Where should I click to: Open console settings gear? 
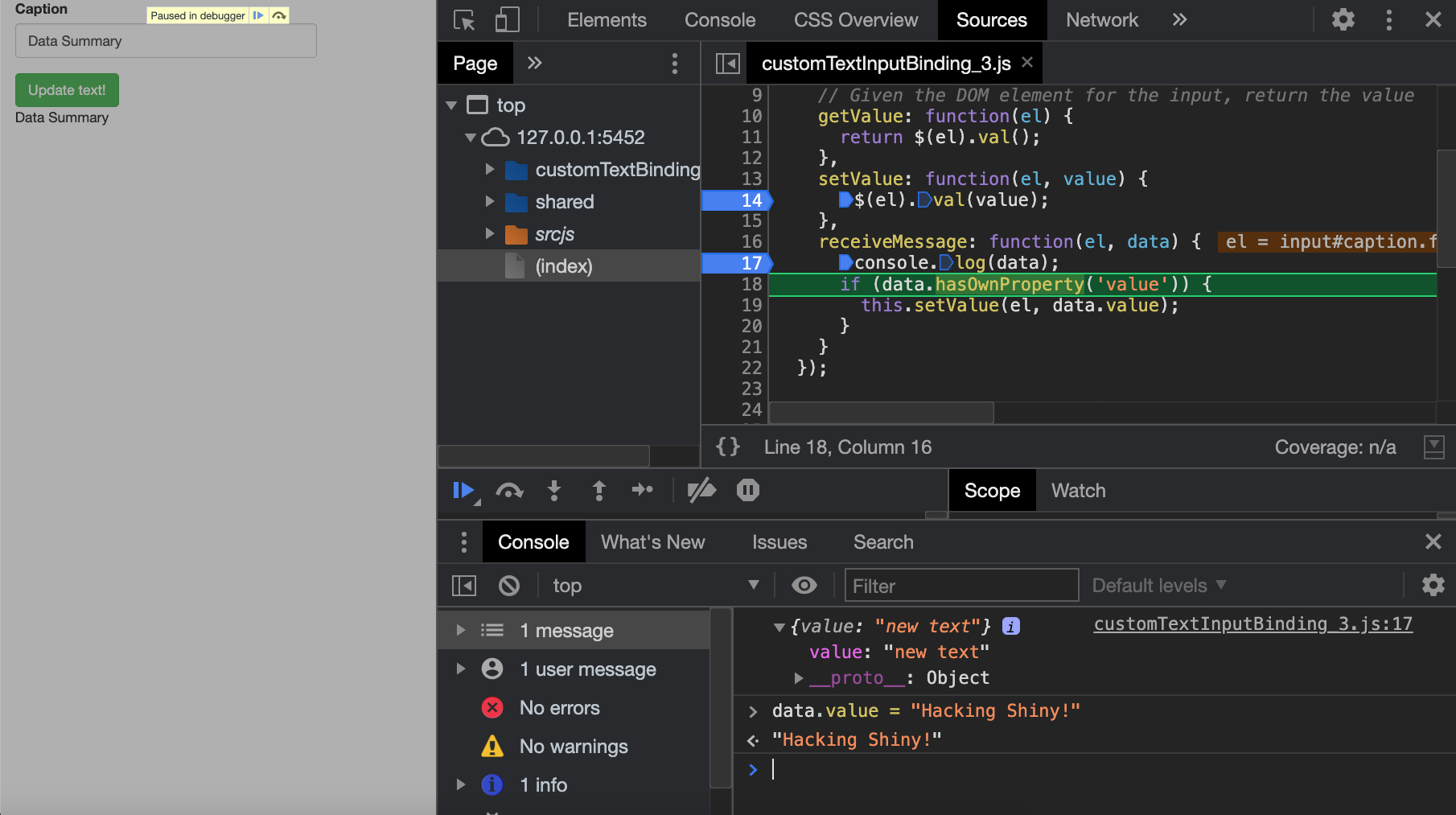click(1433, 585)
